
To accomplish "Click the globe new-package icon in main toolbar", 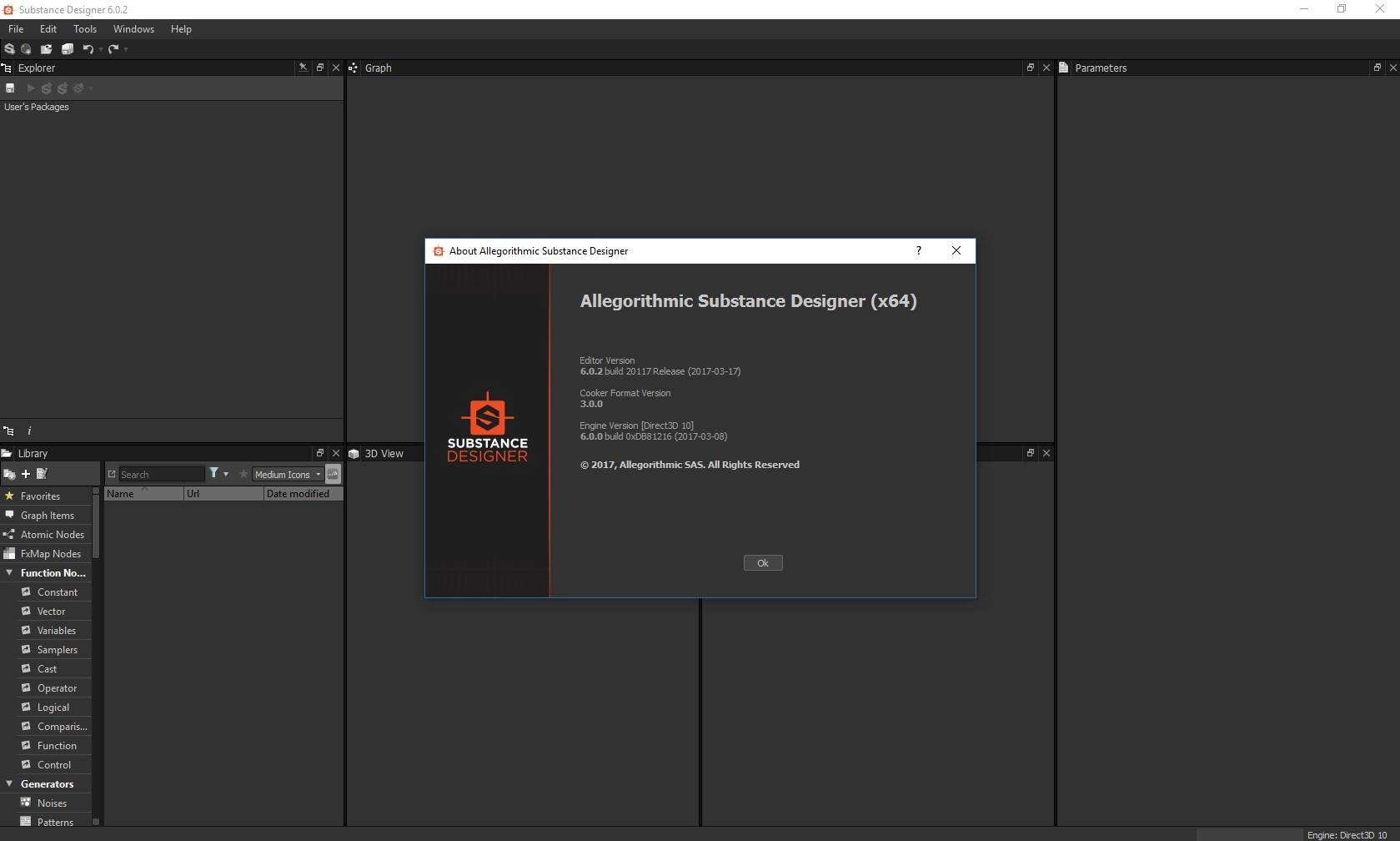I will point(27,49).
